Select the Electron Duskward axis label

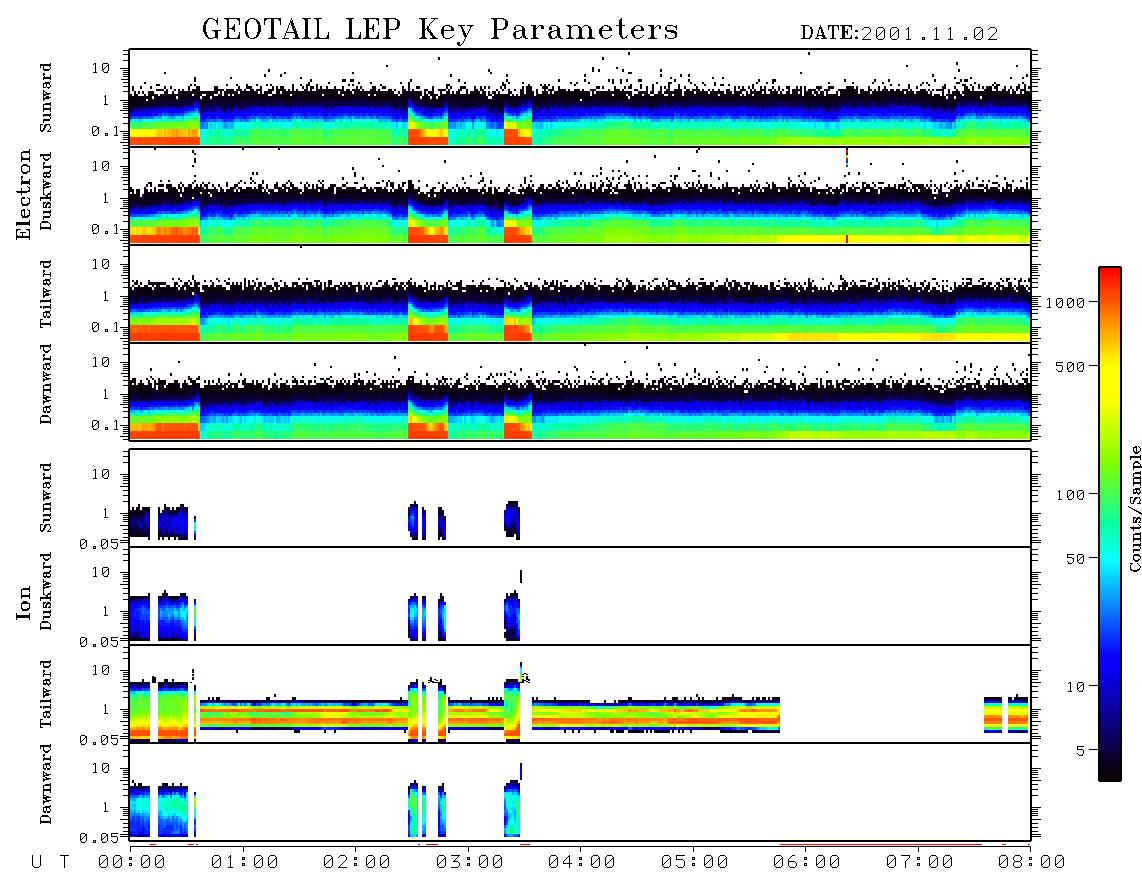pos(46,191)
